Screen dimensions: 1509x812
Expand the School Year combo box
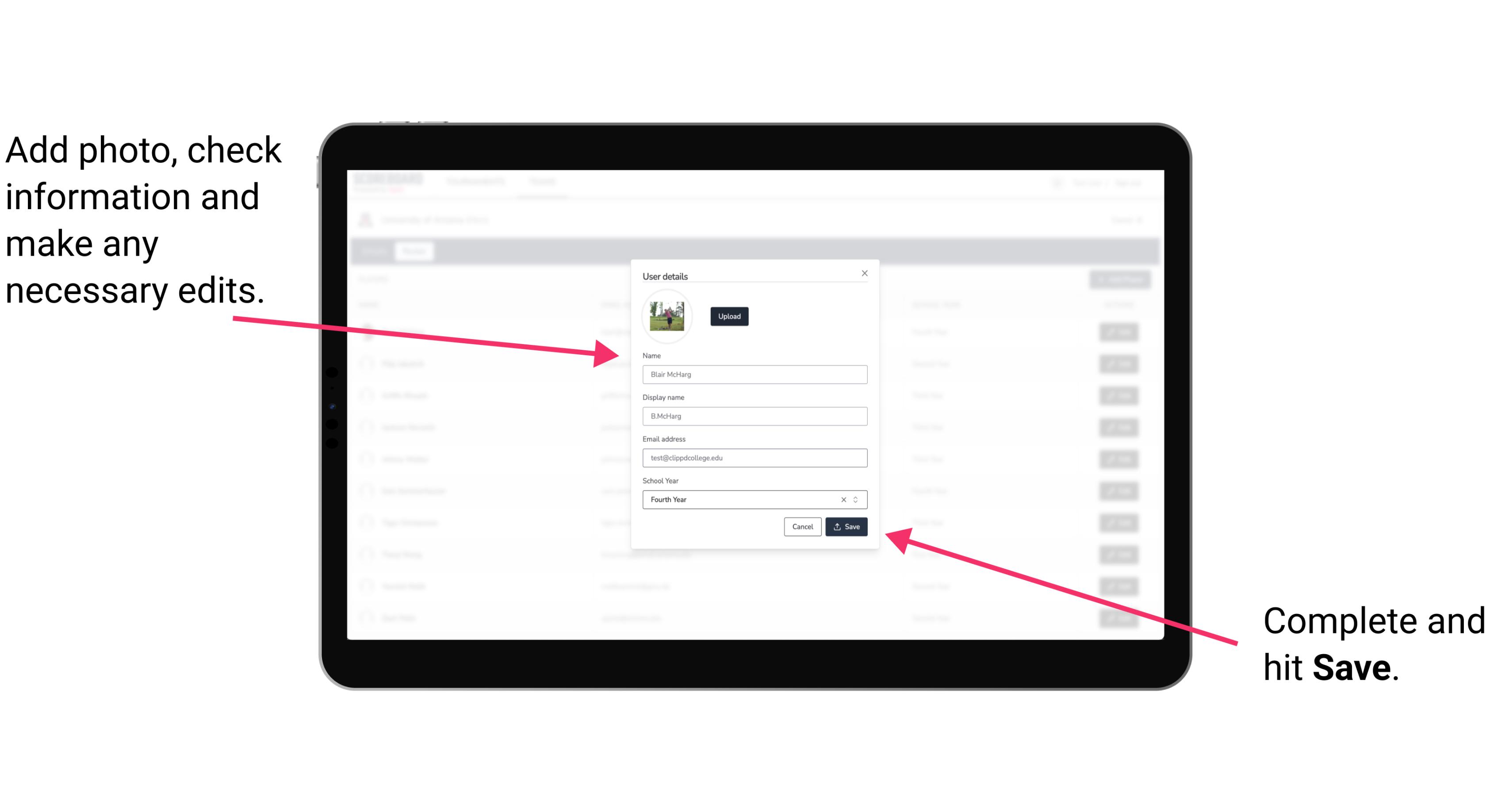click(857, 499)
